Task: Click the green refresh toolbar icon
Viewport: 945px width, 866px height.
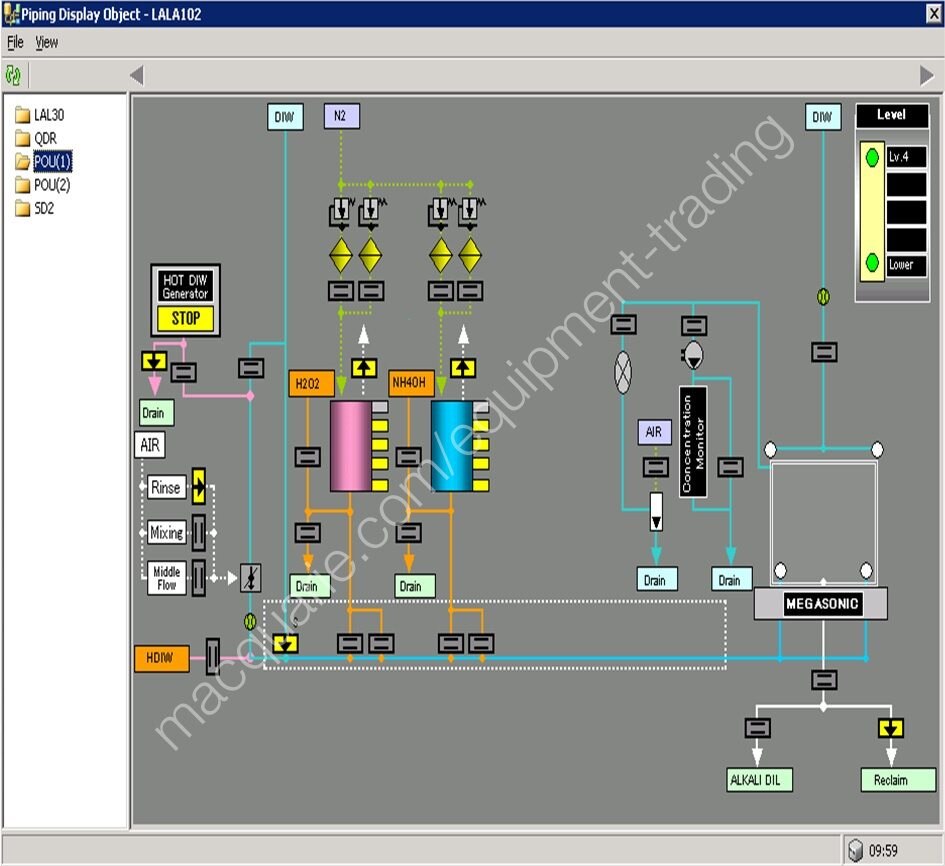Action: click(x=13, y=75)
